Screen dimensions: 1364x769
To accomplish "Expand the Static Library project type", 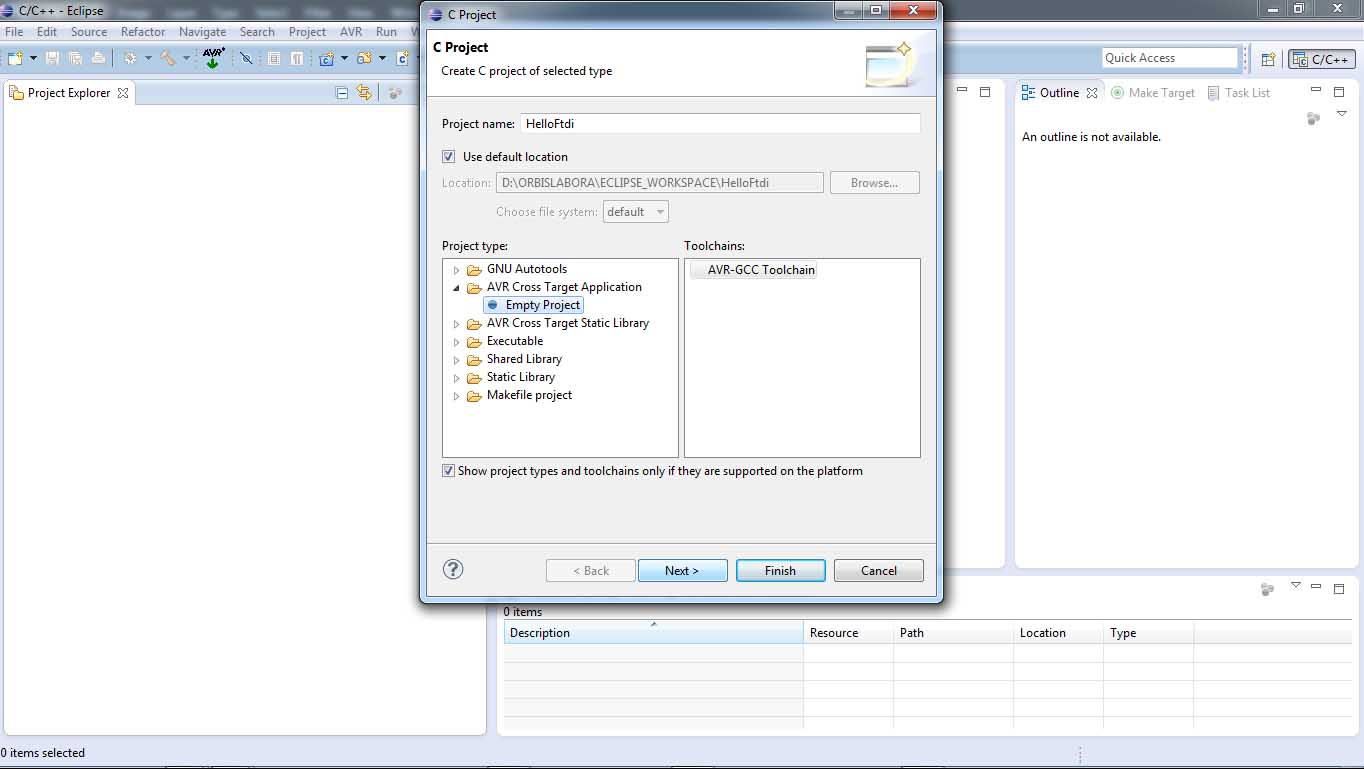I will pos(457,378).
